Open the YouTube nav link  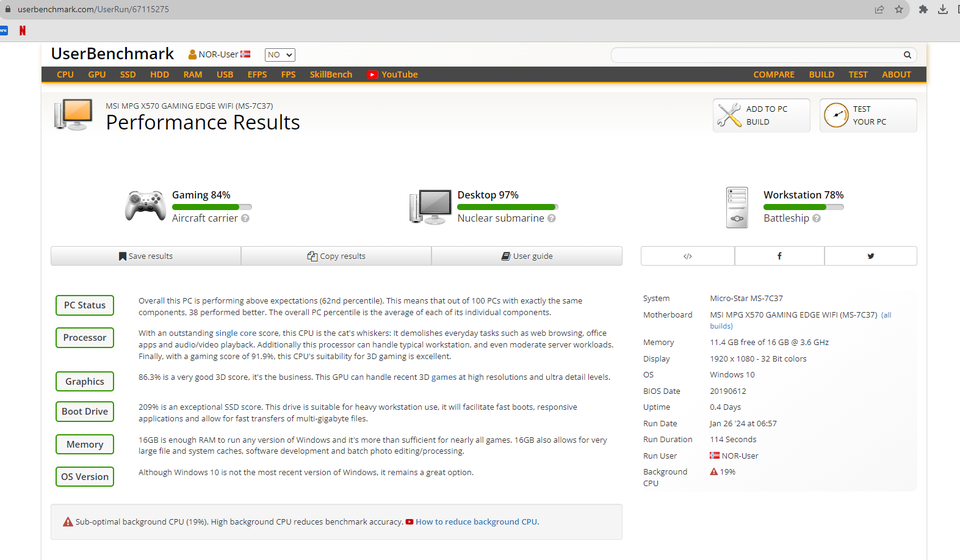pyautogui.click(x=392, y=75)
